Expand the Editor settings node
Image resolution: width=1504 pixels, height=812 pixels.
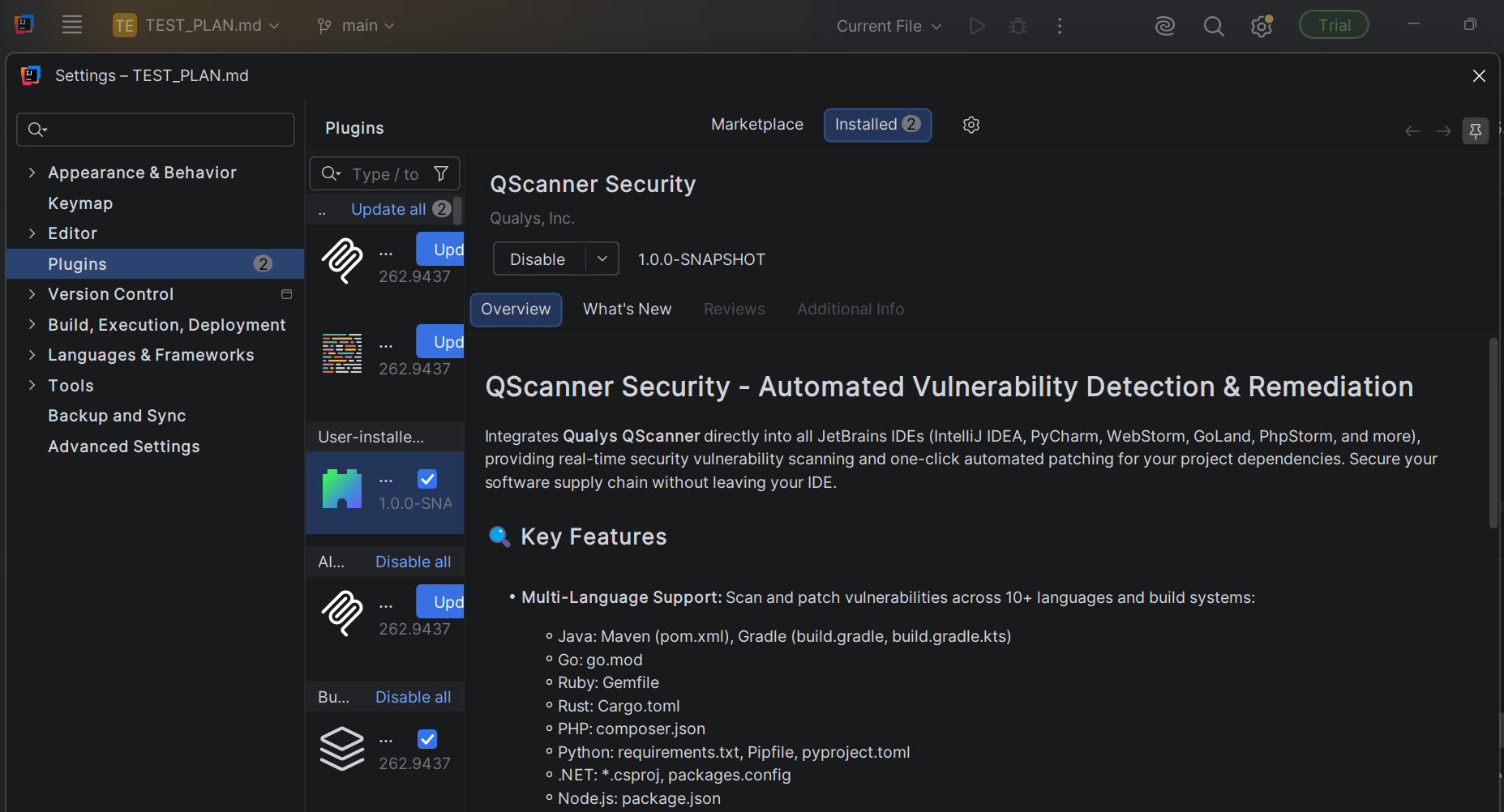[x=32, y=233]
